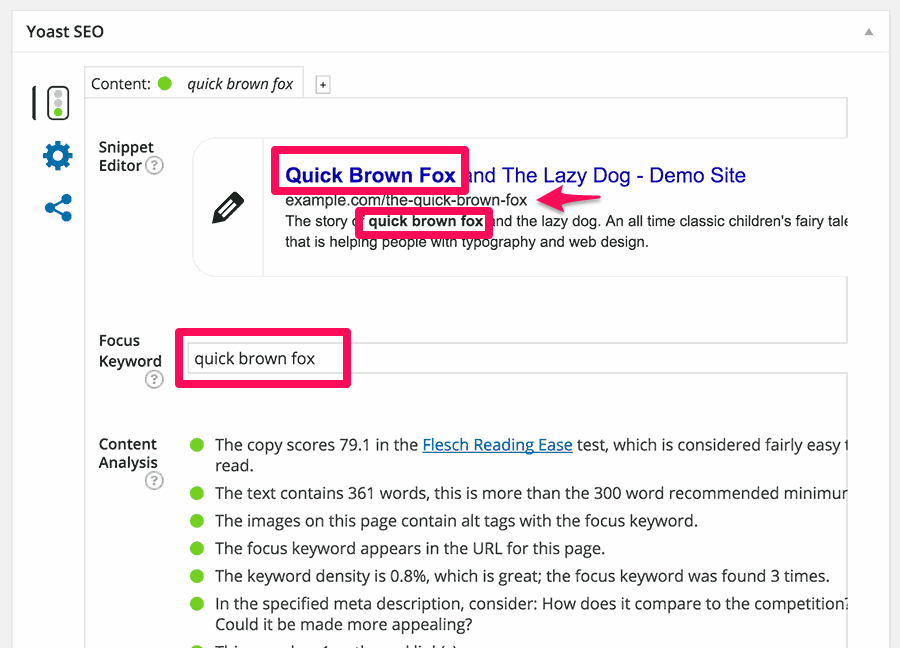This screenshot has width=900, height=648.
Task: Collapse the Yoast SEO panel arrow
Action: coord(869,32)
